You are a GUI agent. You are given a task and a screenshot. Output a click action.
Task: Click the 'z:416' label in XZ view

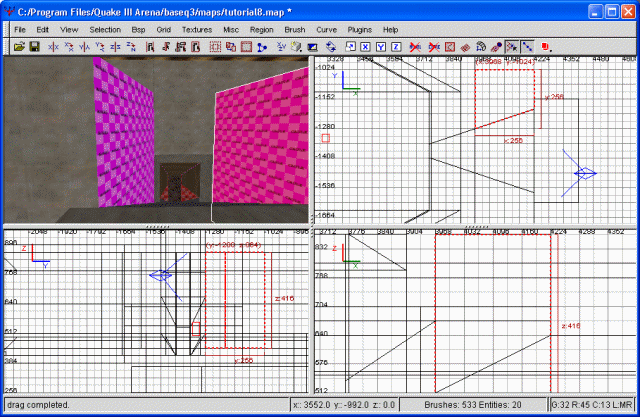[570, 326]
